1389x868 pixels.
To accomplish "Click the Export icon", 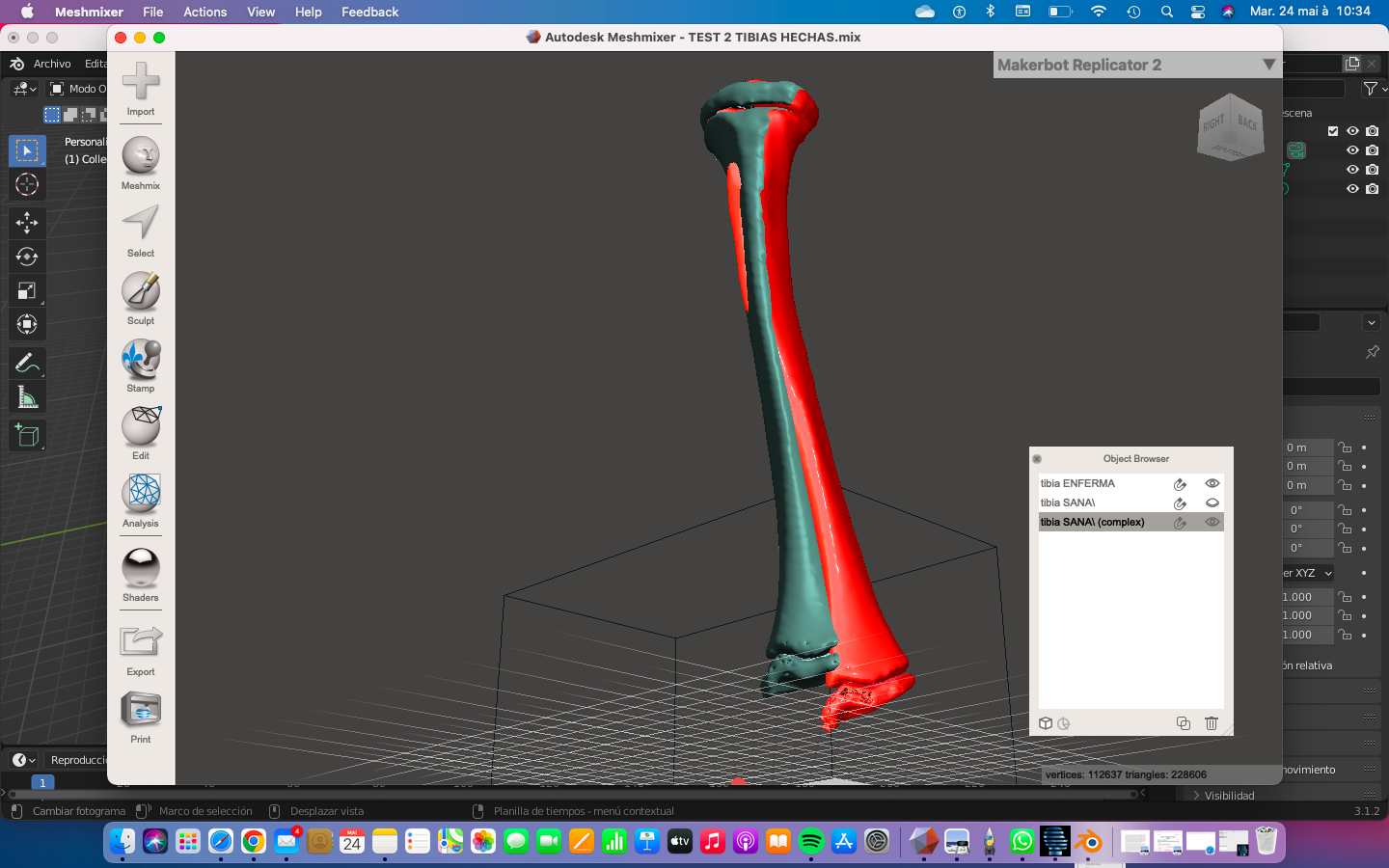I will click(x=141, y=641).
